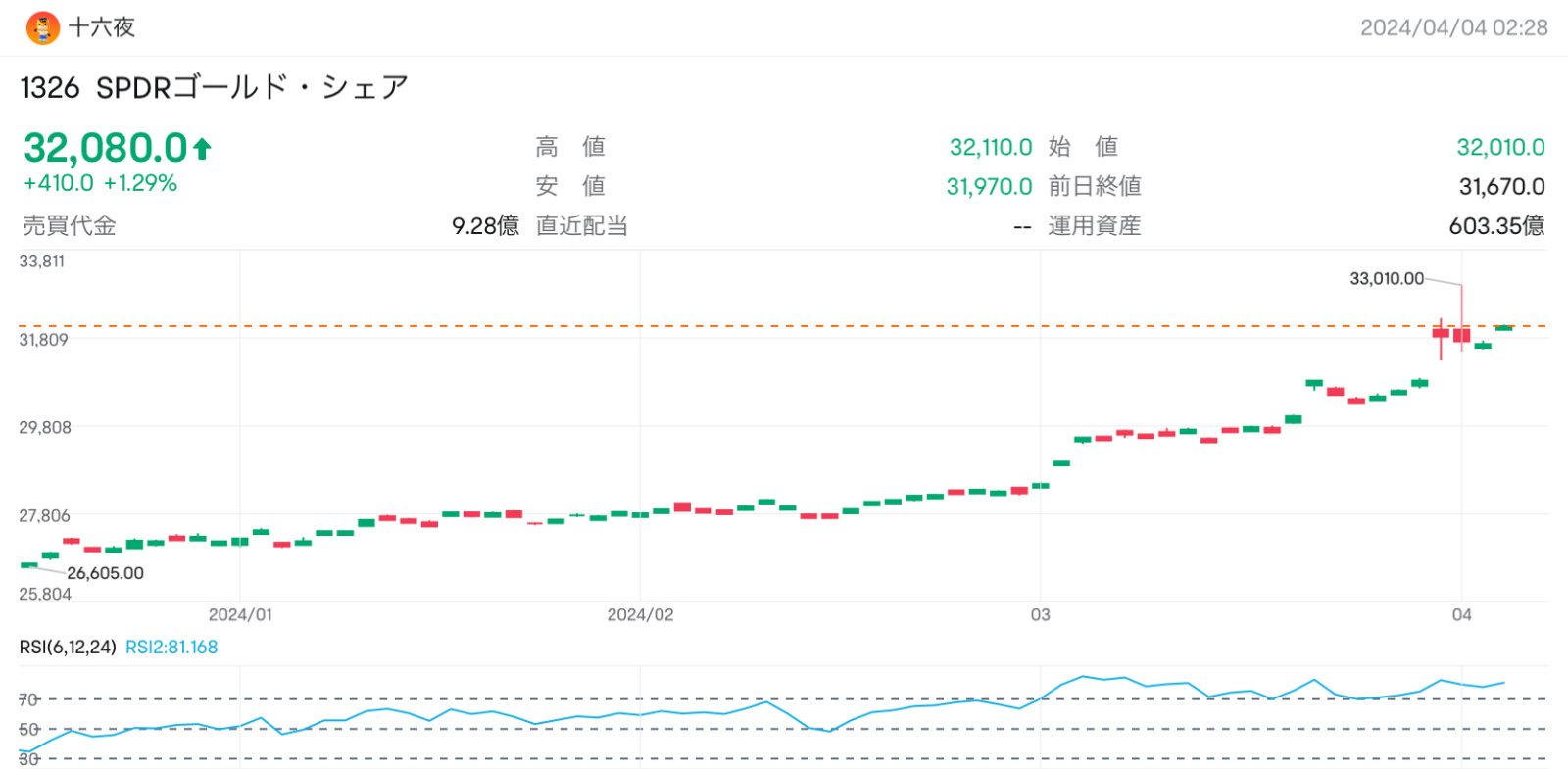1568x769 pixels.
Task: Click the y-axis label 27,806
Action: (45, 515)
